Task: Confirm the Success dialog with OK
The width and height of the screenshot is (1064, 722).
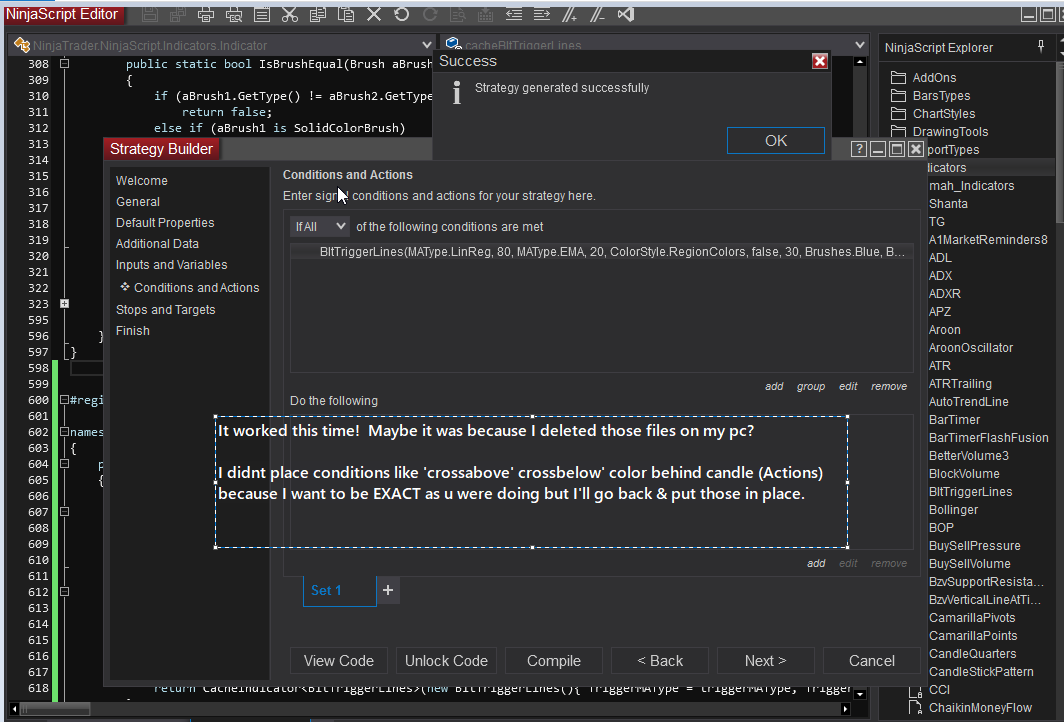Action: 776,140
